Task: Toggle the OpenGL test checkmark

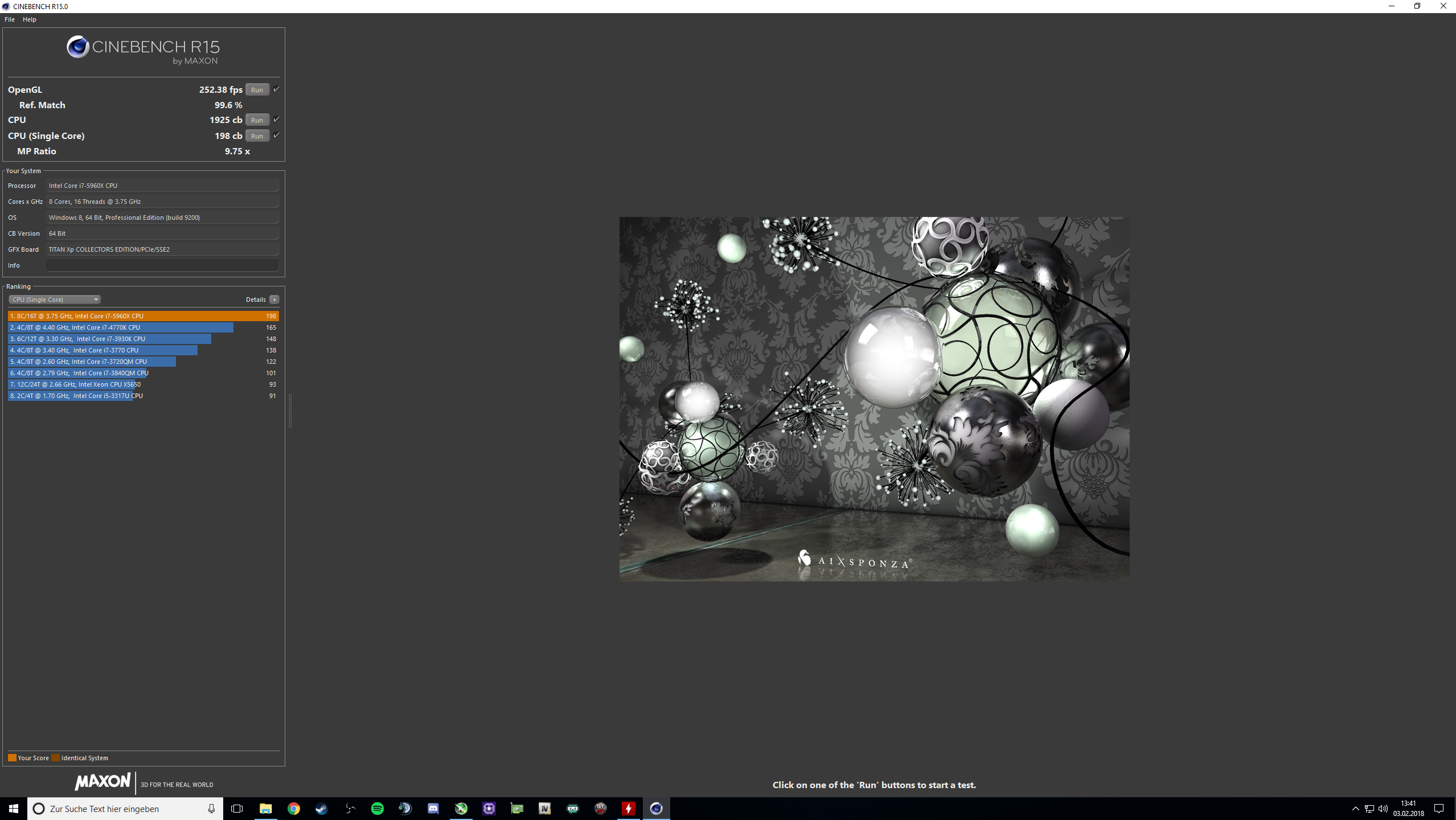Action: (x=276, y=89)
